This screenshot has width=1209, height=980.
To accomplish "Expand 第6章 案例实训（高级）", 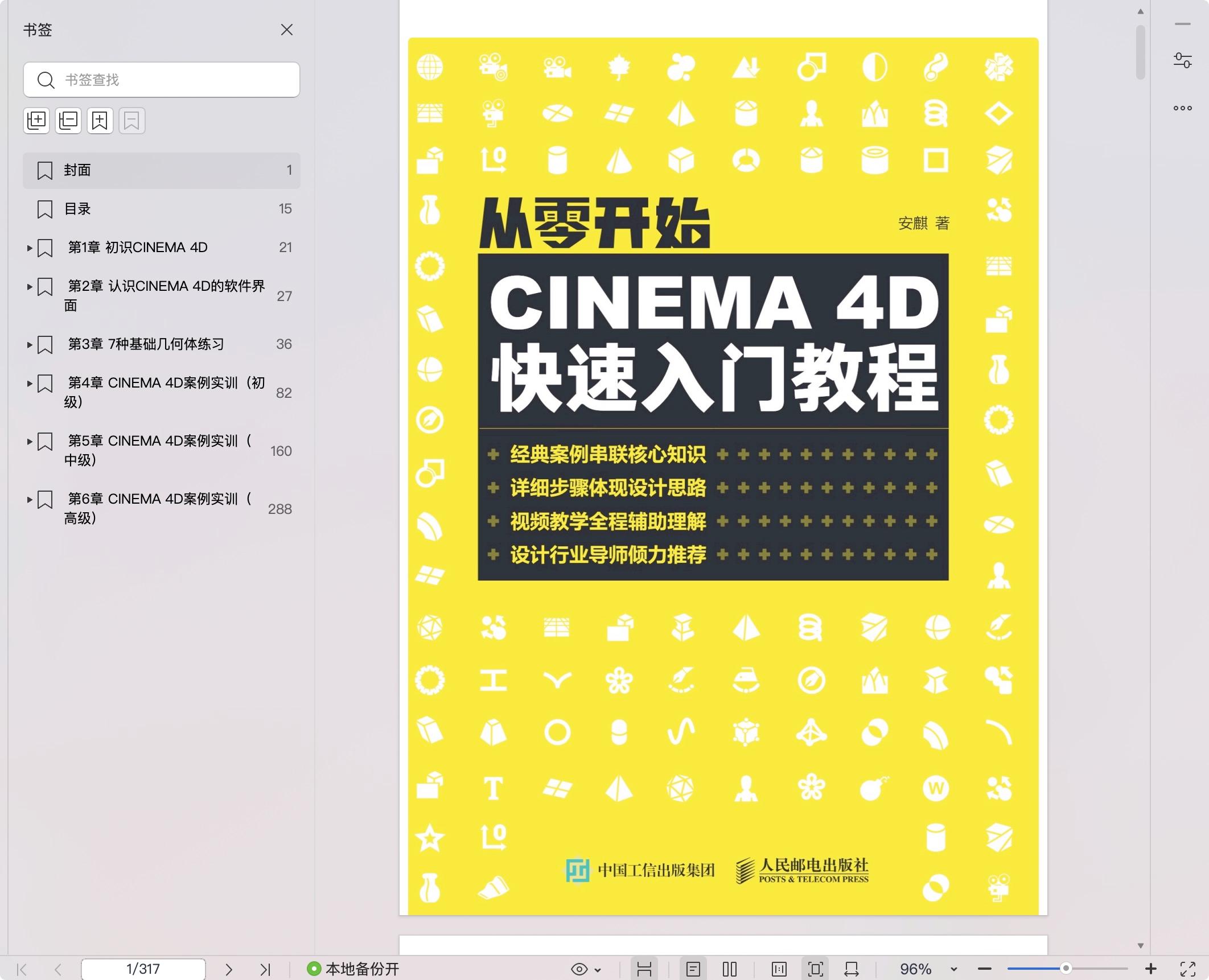I will click(x=30, y=499).
